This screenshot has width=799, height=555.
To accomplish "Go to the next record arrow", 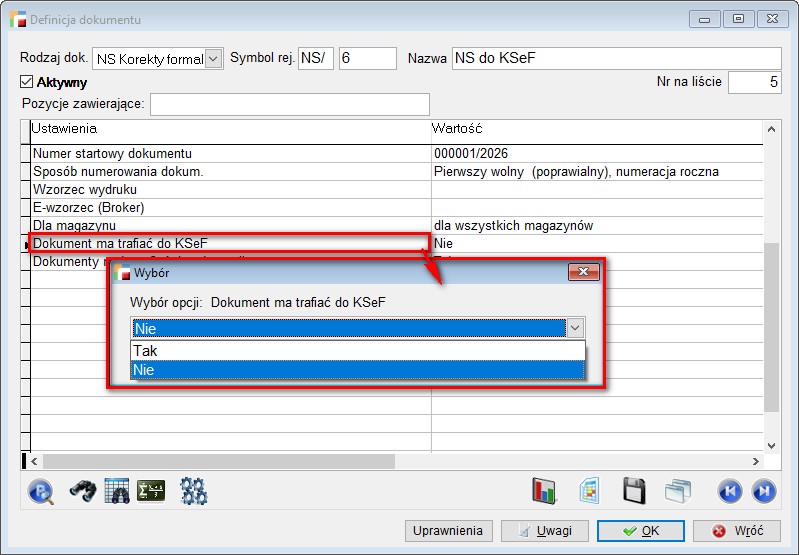I will click(x=763, y=491).
